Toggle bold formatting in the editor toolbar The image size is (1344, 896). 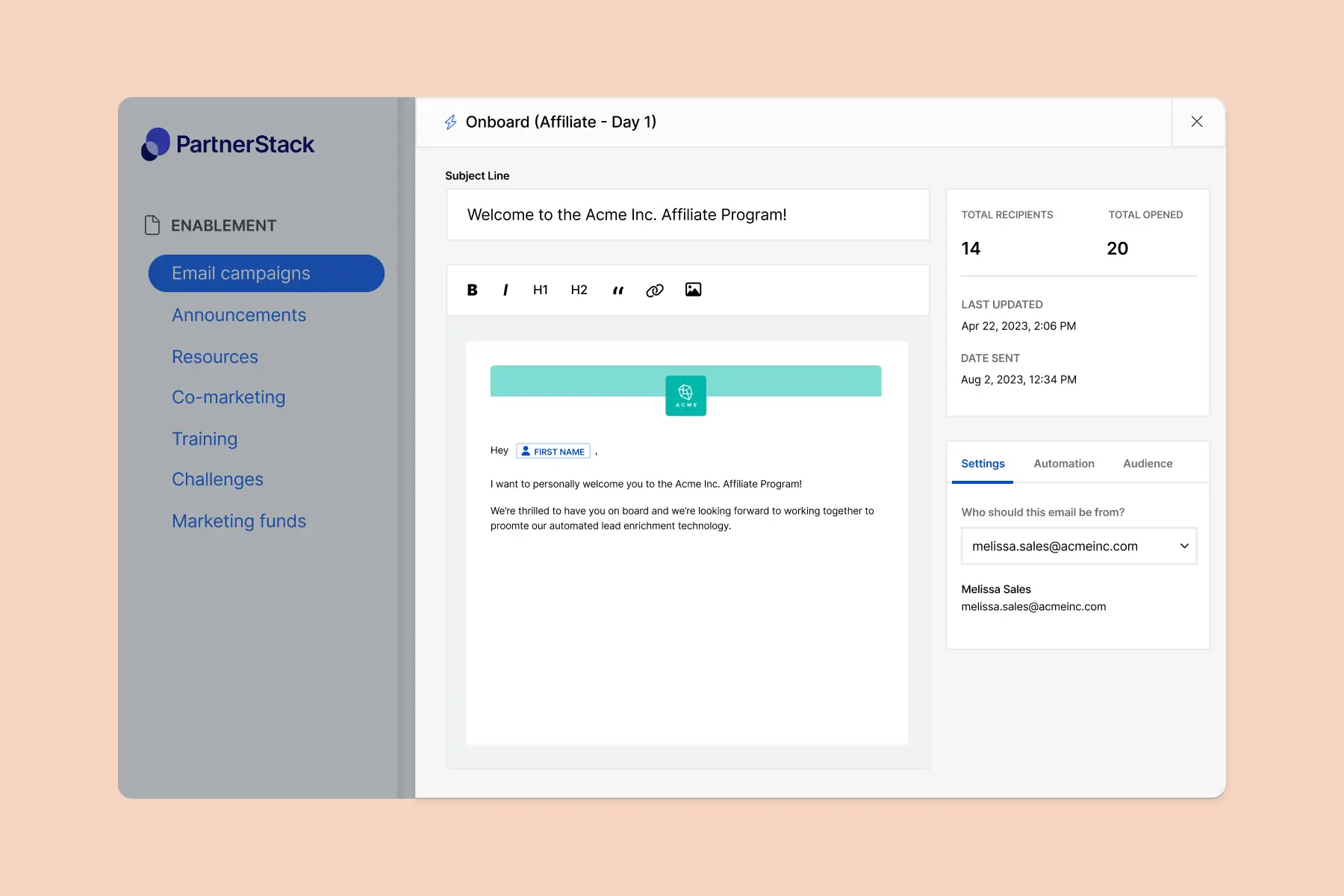click(x=472, y=290)
